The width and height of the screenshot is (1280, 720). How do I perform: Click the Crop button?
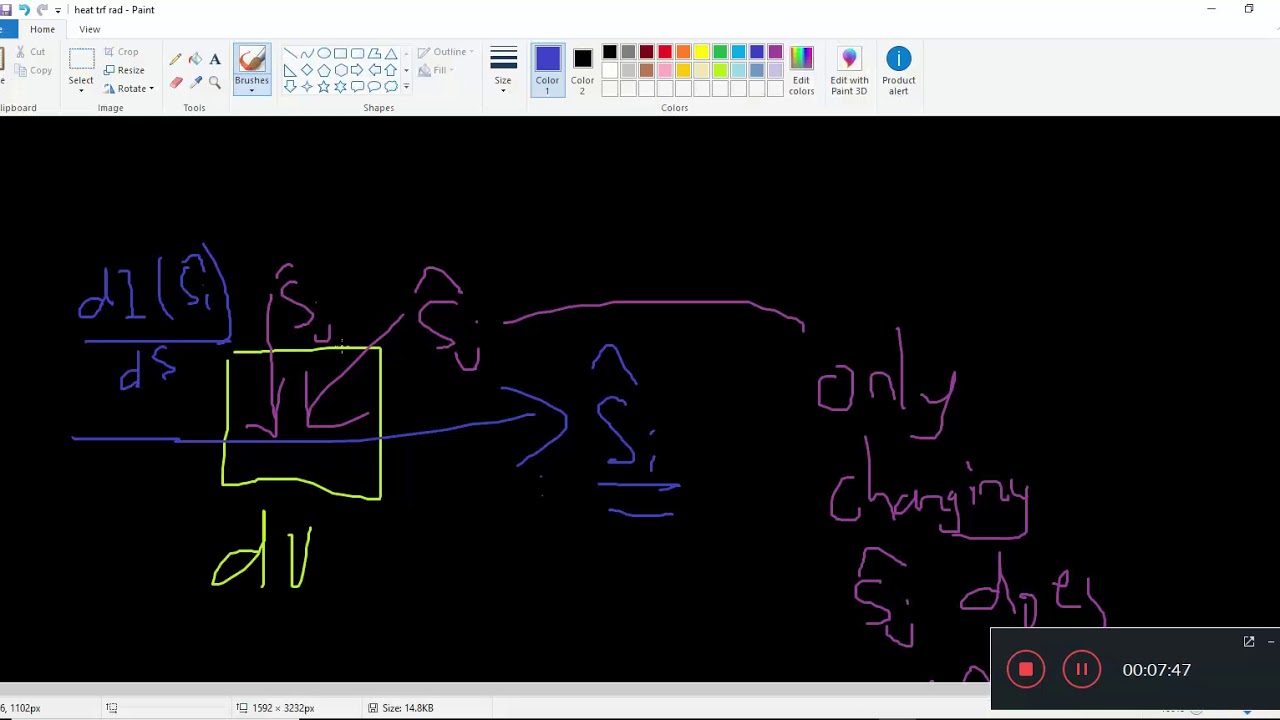pos(121,52)
